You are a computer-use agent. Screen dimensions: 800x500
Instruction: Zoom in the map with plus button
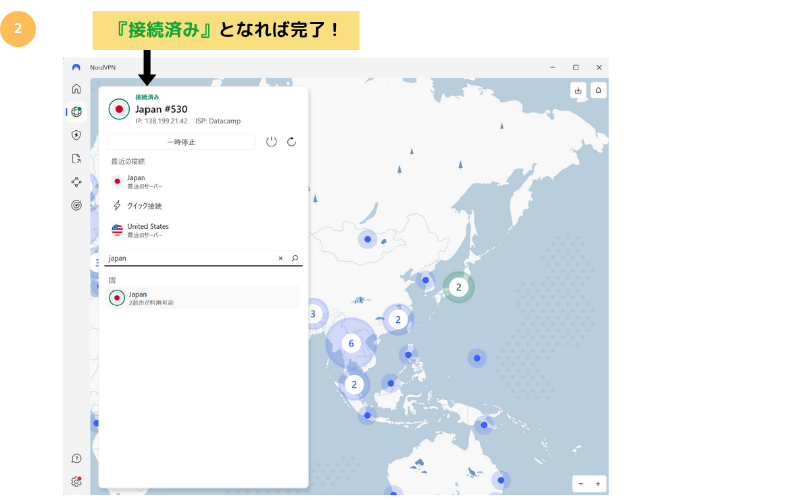pyautogui.click(x=597, y=483)
